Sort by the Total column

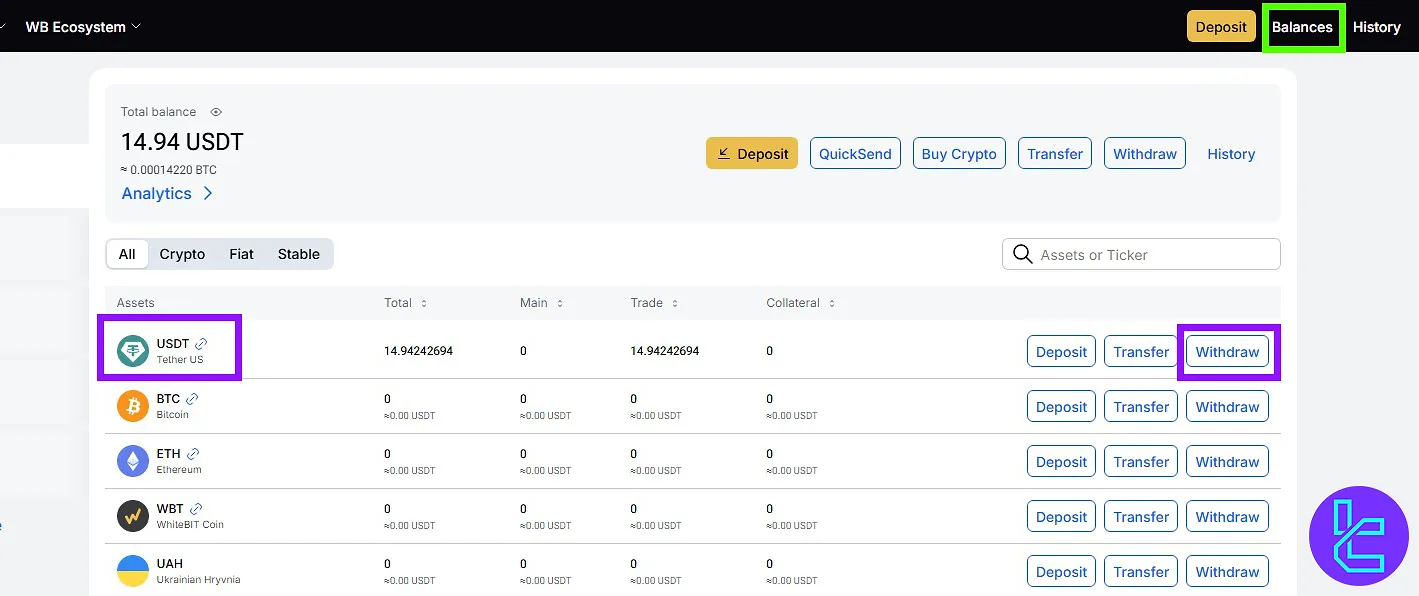pos(406,303)
